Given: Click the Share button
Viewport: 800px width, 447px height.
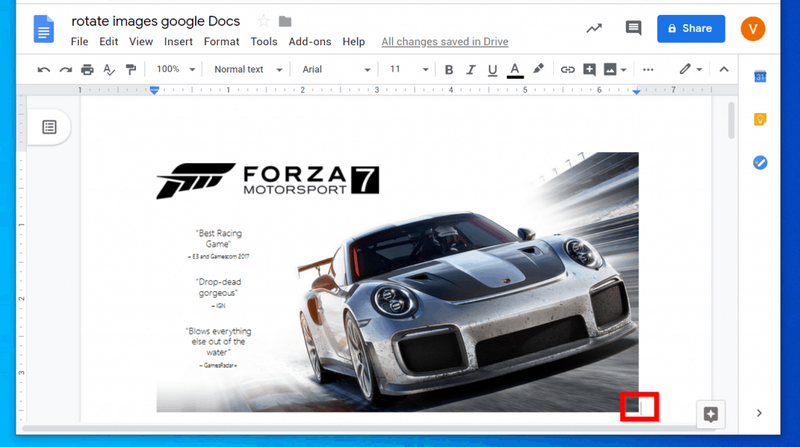Looking at the screenshot, I should (691, 29).
